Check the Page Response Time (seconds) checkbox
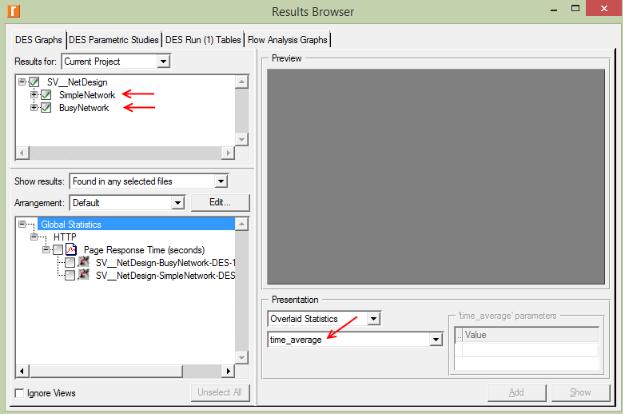This screenshot has width=623, height=414. click(58, 250)
